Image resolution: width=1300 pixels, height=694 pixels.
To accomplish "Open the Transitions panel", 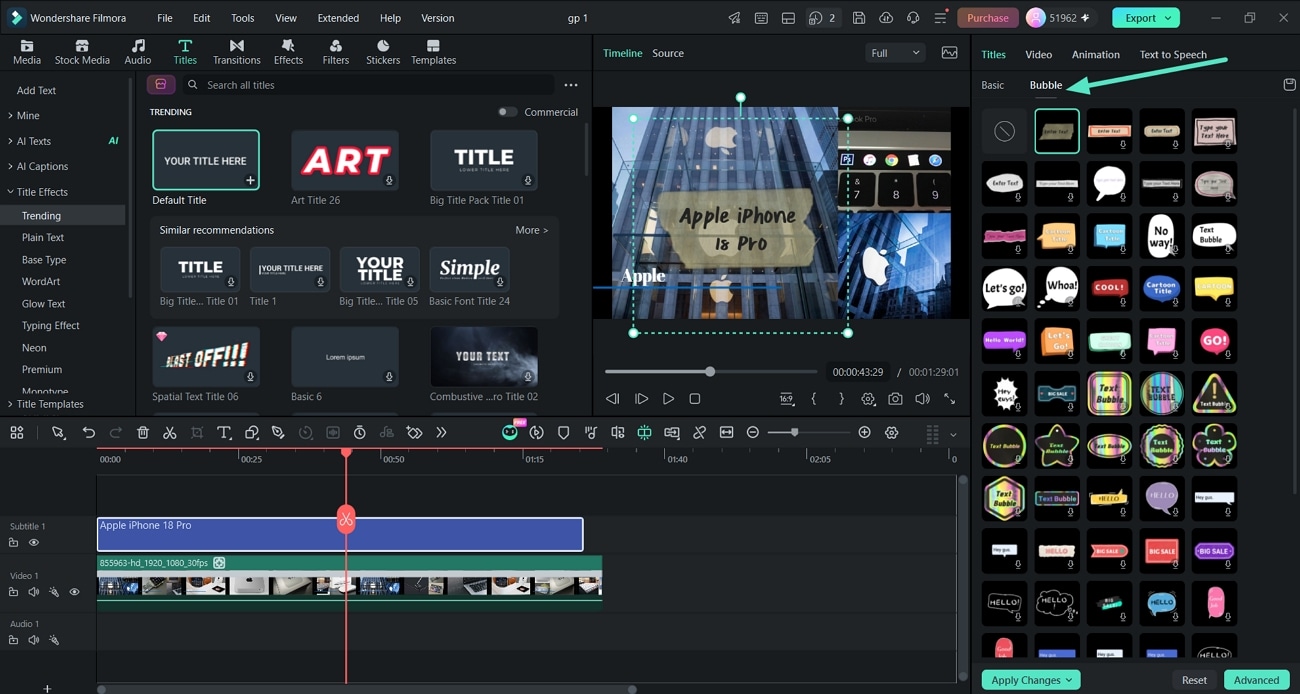I will 236,52.
